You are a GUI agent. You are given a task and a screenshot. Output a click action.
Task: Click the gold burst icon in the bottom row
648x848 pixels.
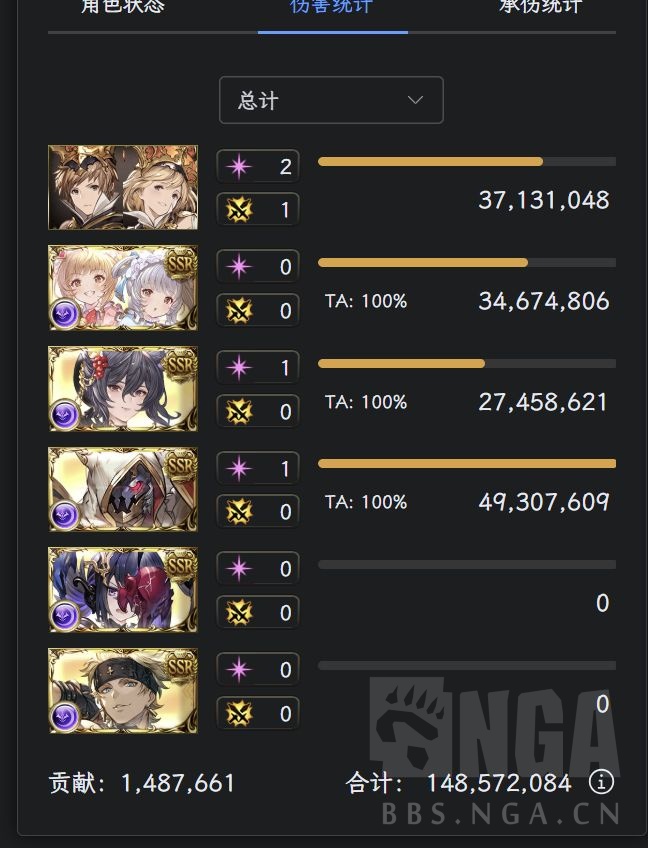pos(239,714)
